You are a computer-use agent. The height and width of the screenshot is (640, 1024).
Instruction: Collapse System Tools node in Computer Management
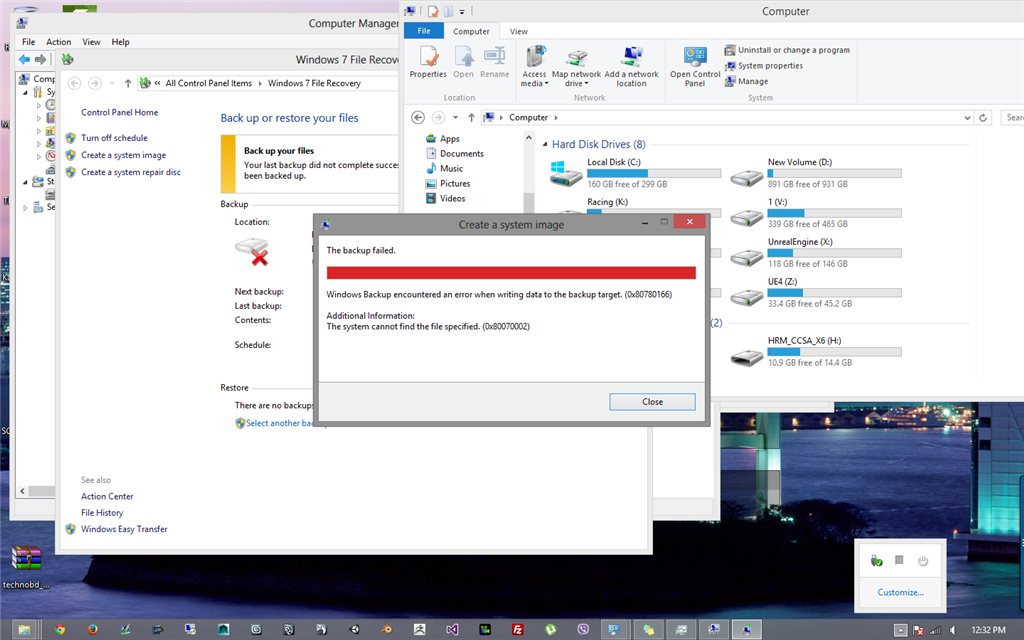tap(26, 93)
